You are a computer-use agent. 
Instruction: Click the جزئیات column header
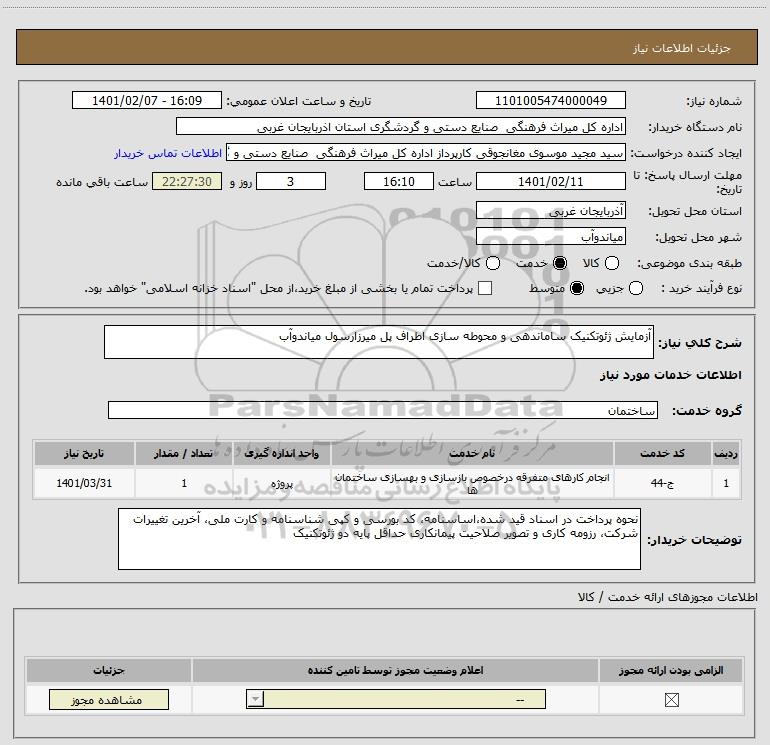[x=109, y=670]
